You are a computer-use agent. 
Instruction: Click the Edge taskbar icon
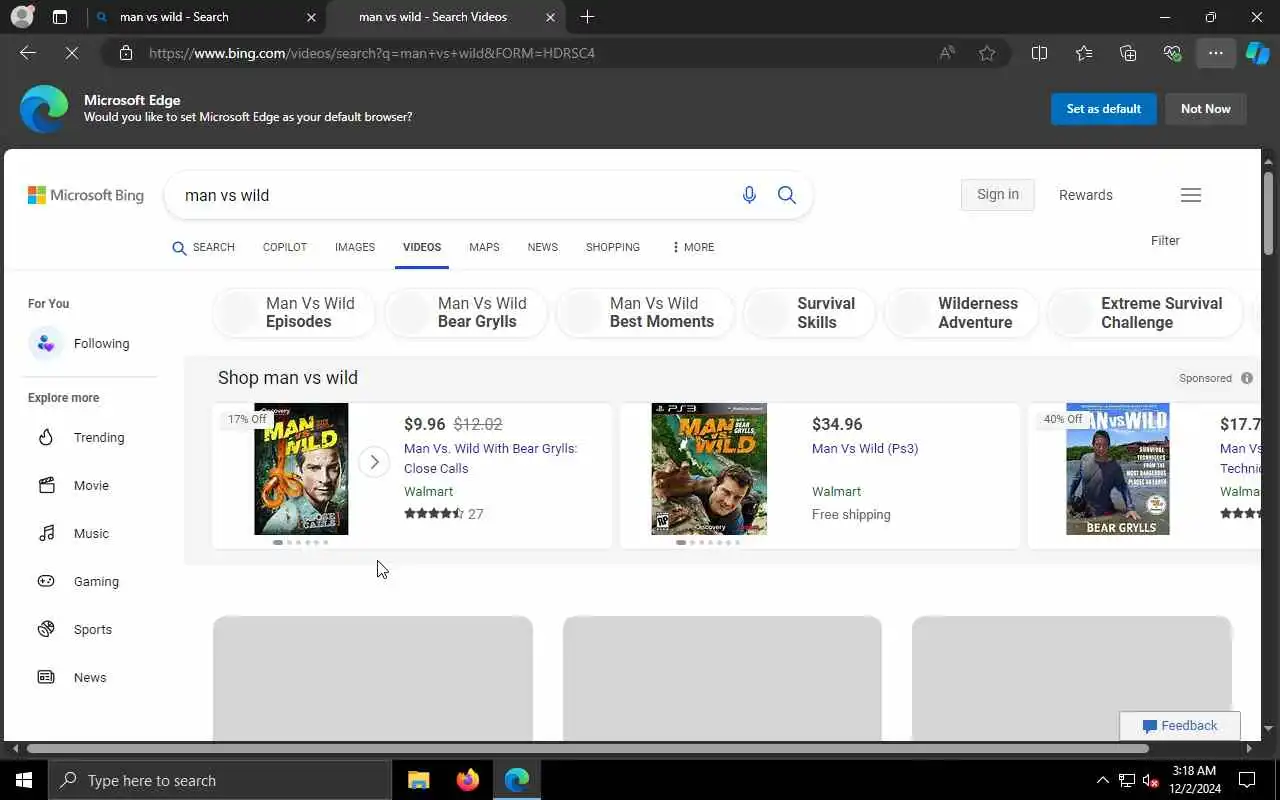point(516,780)
